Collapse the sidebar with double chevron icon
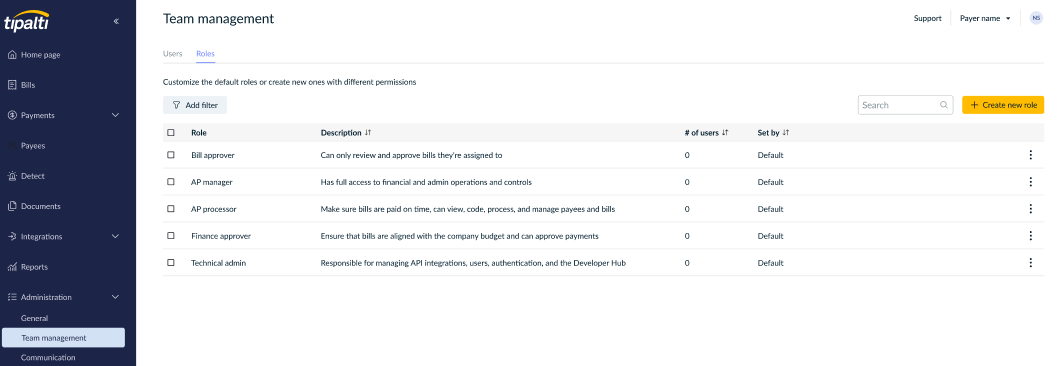This screenshot has height=366, width=1059. click(x=116, y=22)
